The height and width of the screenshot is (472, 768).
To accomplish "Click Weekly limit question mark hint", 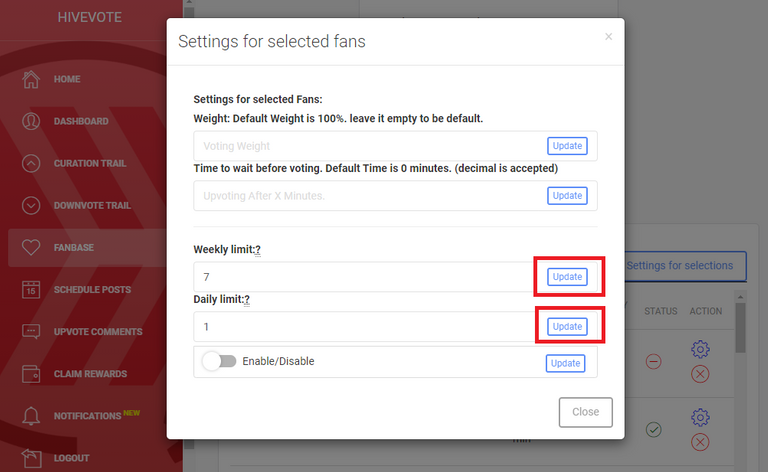I will [258, 250].
